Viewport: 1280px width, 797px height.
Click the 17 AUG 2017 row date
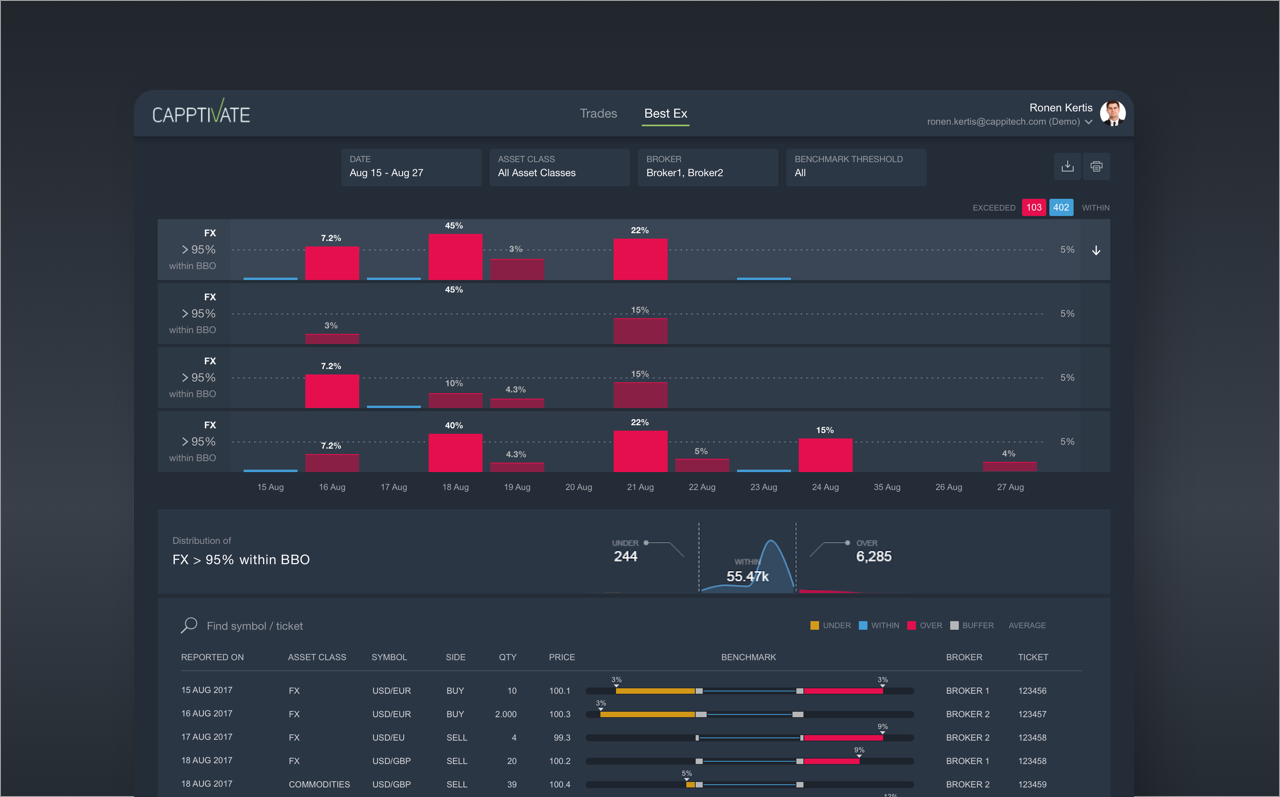[x=207, y=737]
